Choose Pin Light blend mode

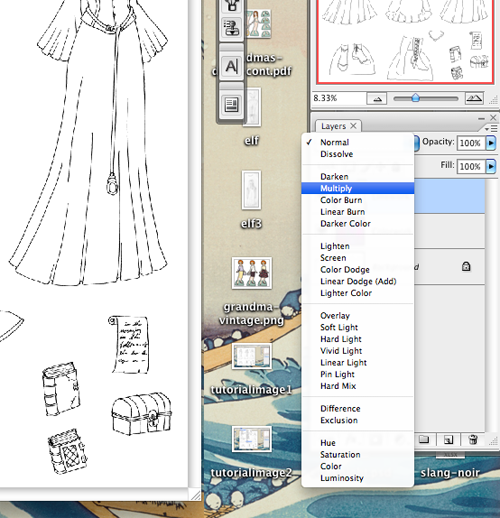click(x=357, y=374)
